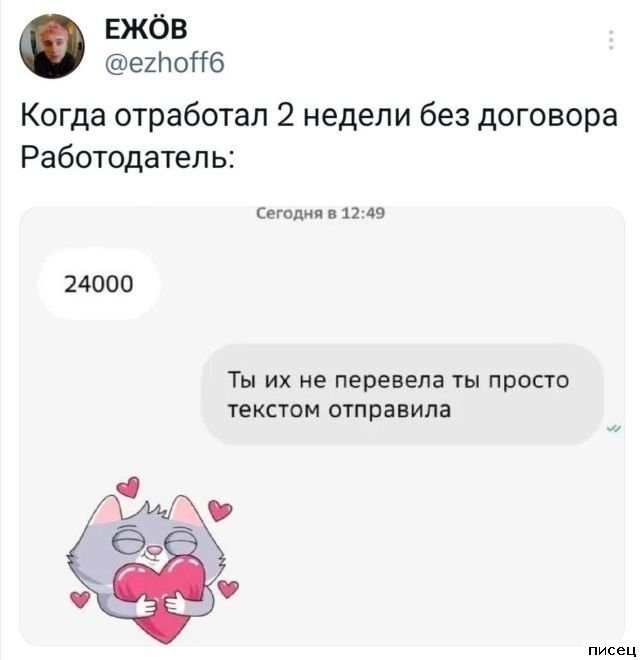Open the embedded chat screenshot image
Screen dimensions: 640x660
click(322, 426)
